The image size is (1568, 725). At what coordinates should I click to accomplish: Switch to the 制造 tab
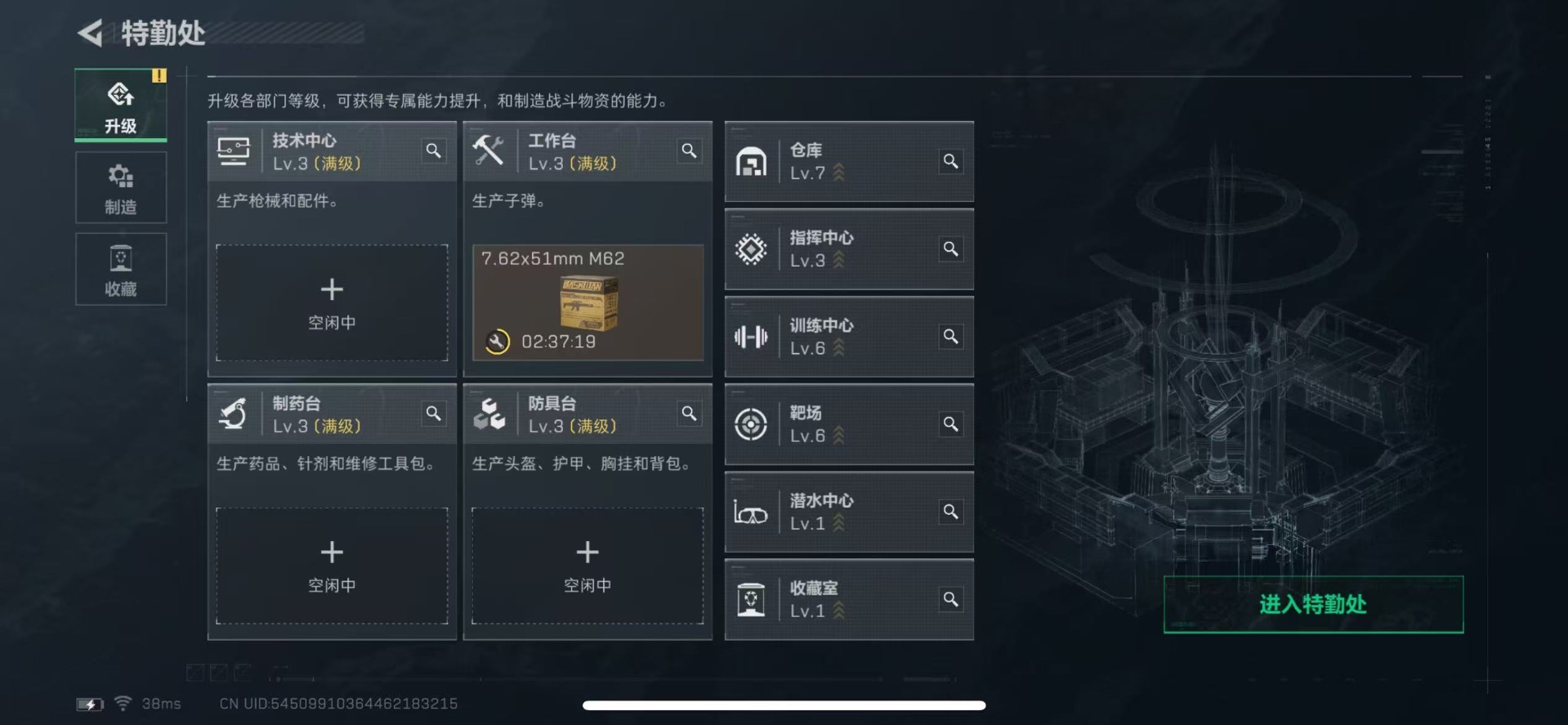point(121,188)
